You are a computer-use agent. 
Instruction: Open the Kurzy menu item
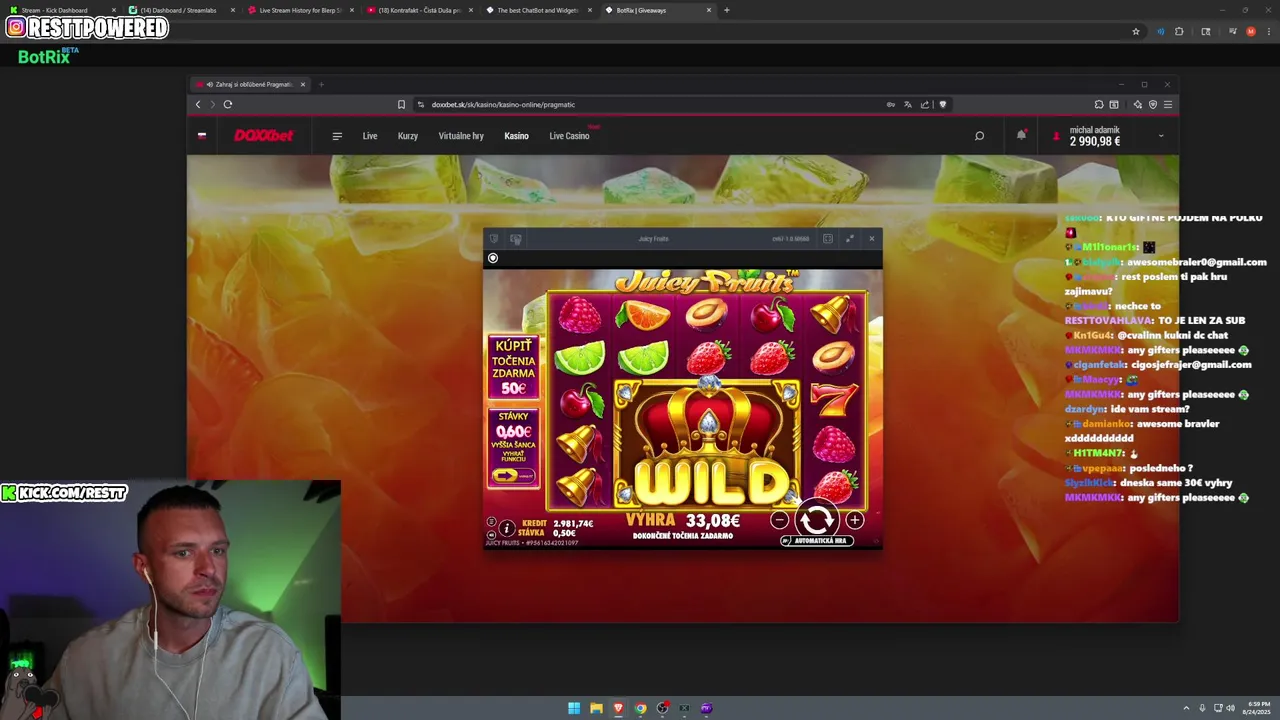[408, 136]
